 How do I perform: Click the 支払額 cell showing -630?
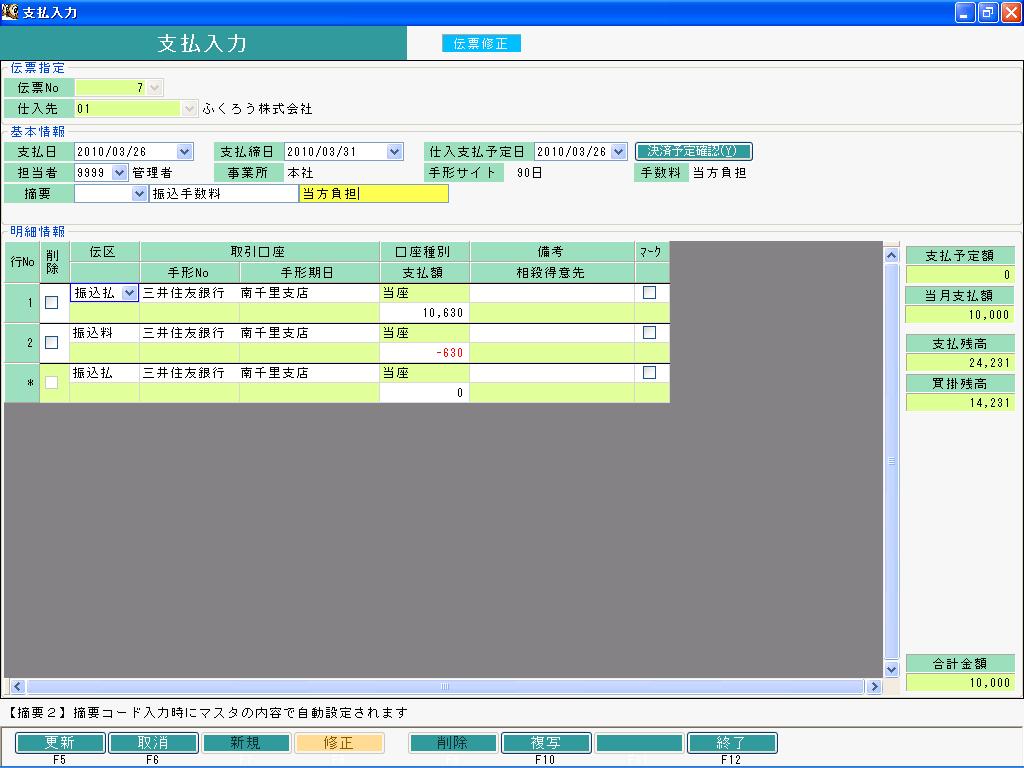424,353
